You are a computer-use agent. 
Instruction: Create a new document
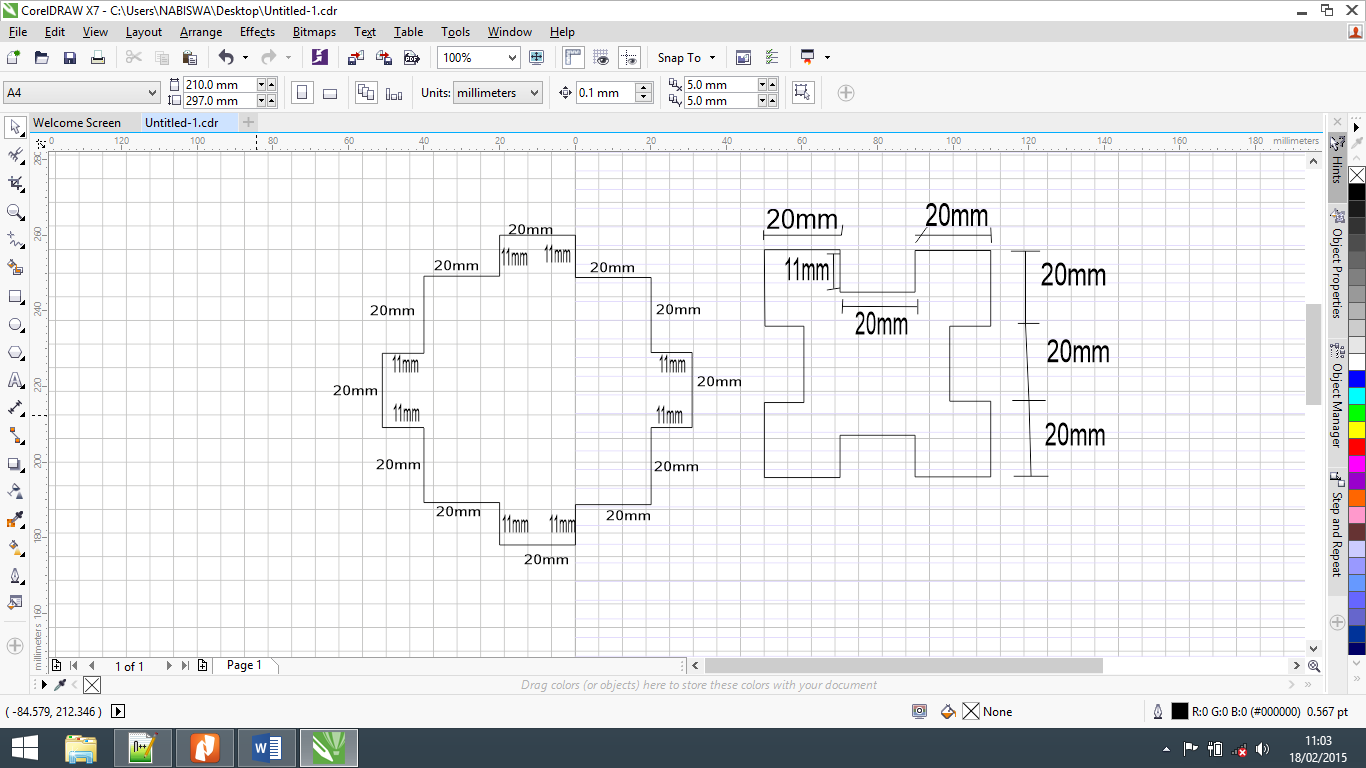(13, 58)
